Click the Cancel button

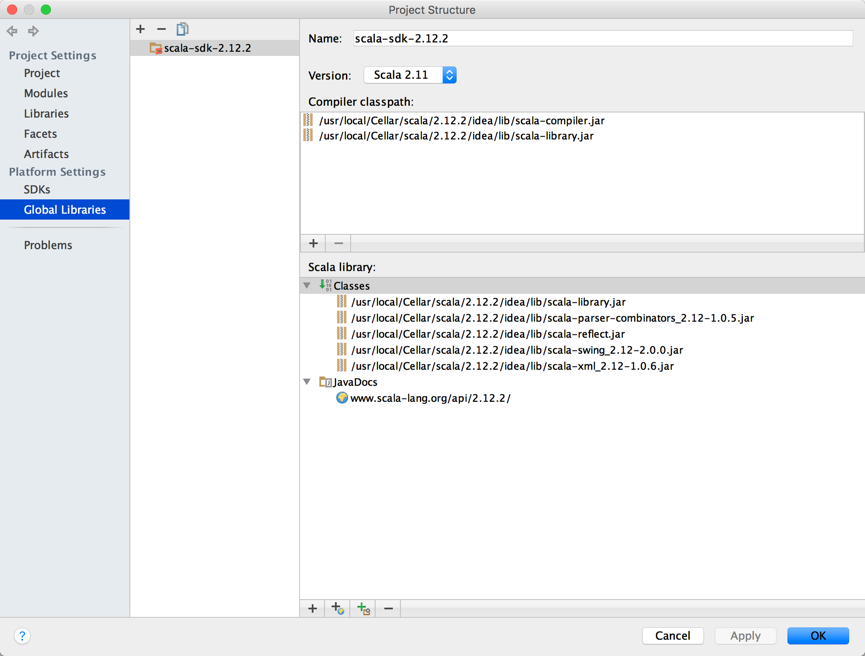[x=672, y=636]
